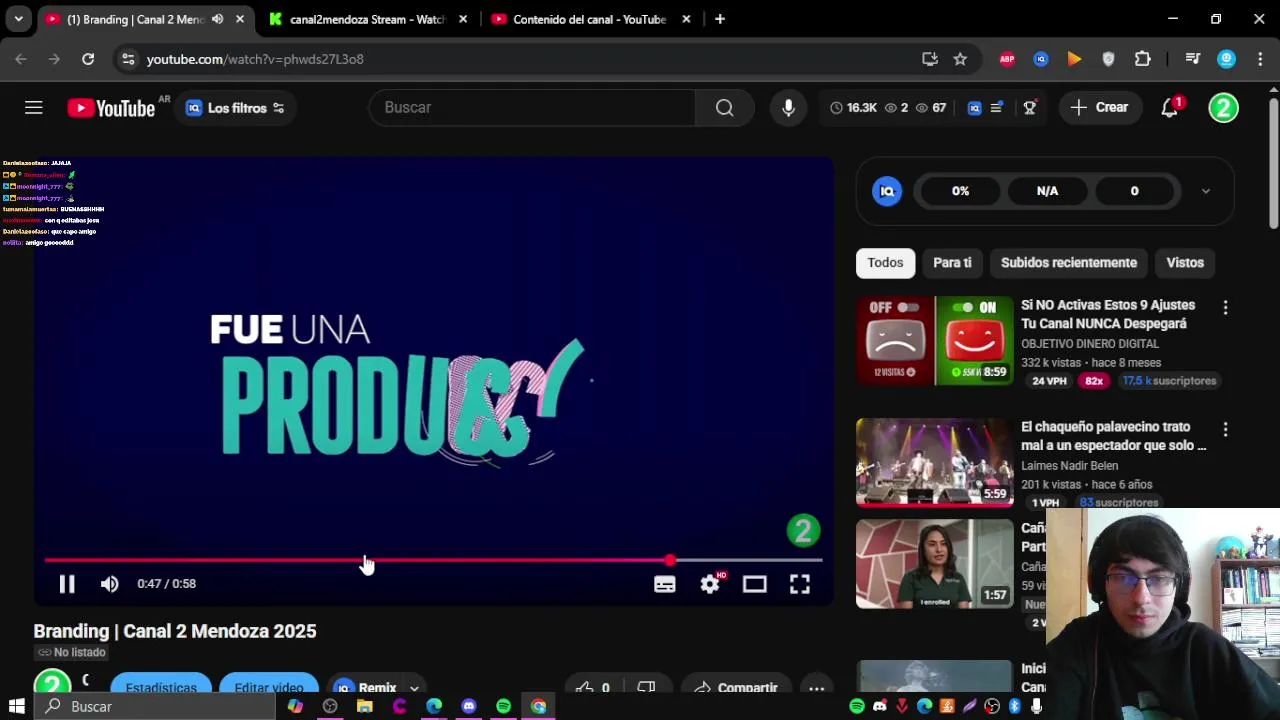Select the Subidos recientemente chip

1069,262
